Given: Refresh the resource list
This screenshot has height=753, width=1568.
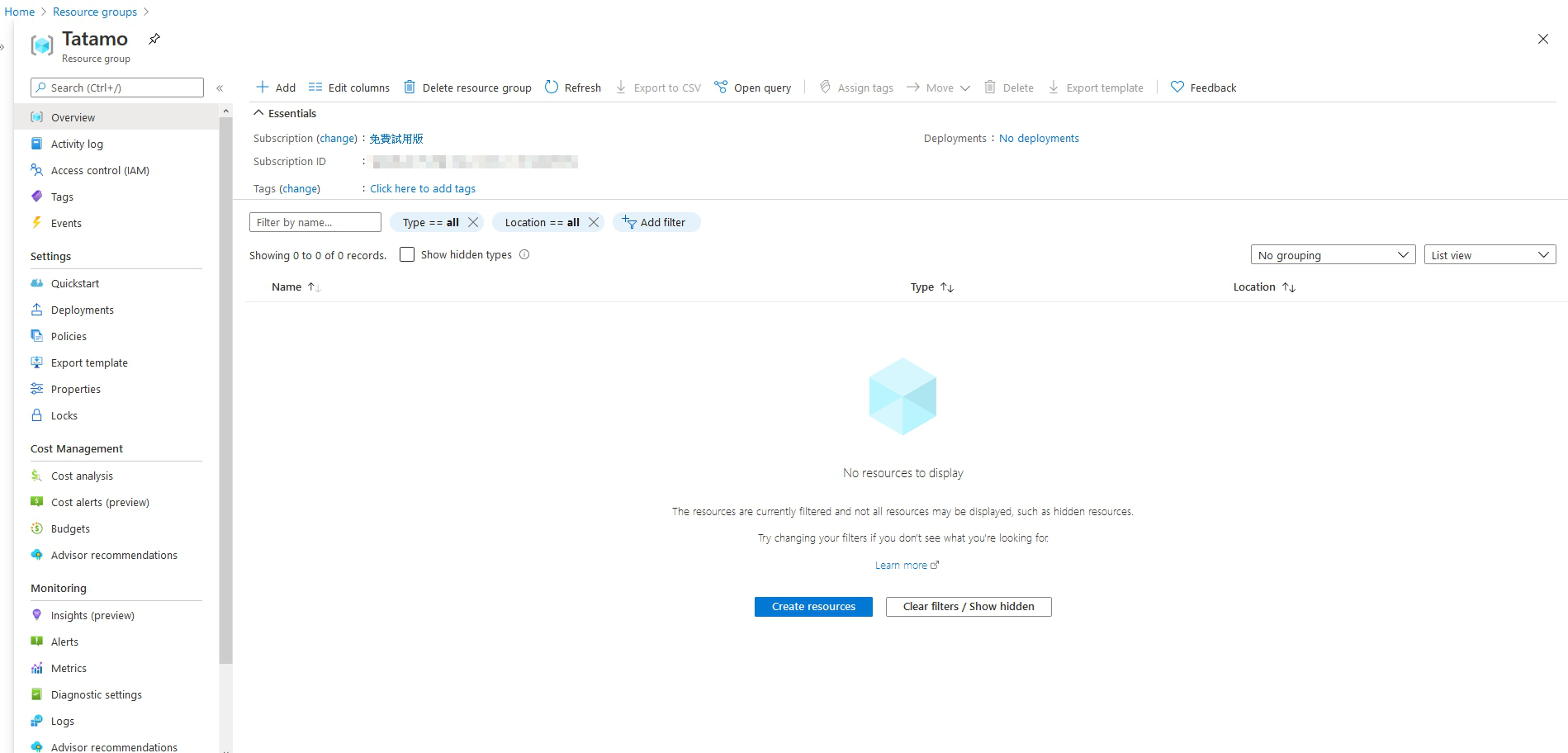Looking at the screenshot, I should point(573,88).
